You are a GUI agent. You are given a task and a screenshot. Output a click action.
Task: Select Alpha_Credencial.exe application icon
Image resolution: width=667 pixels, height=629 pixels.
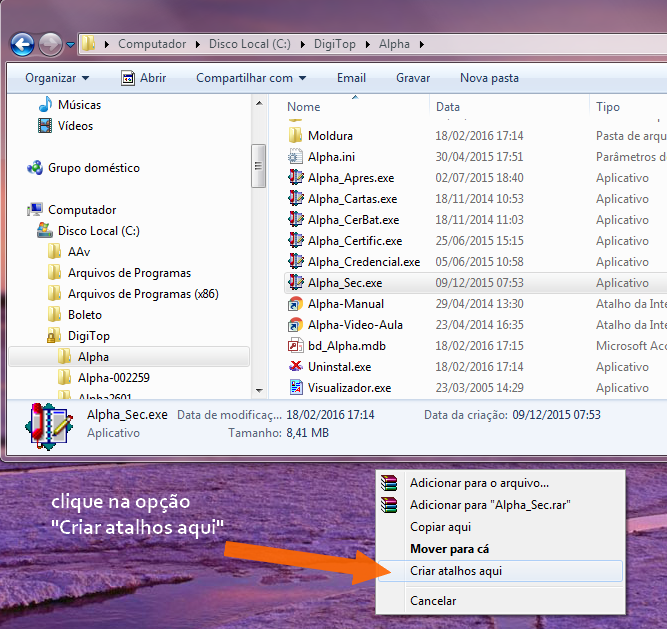click(295, 261)
